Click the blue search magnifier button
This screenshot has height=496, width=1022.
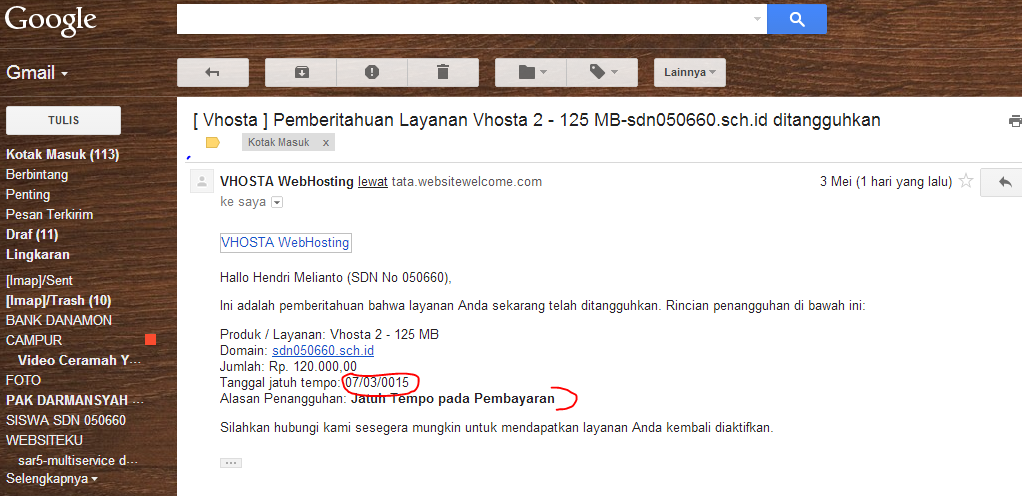click(x=796, y=19)
